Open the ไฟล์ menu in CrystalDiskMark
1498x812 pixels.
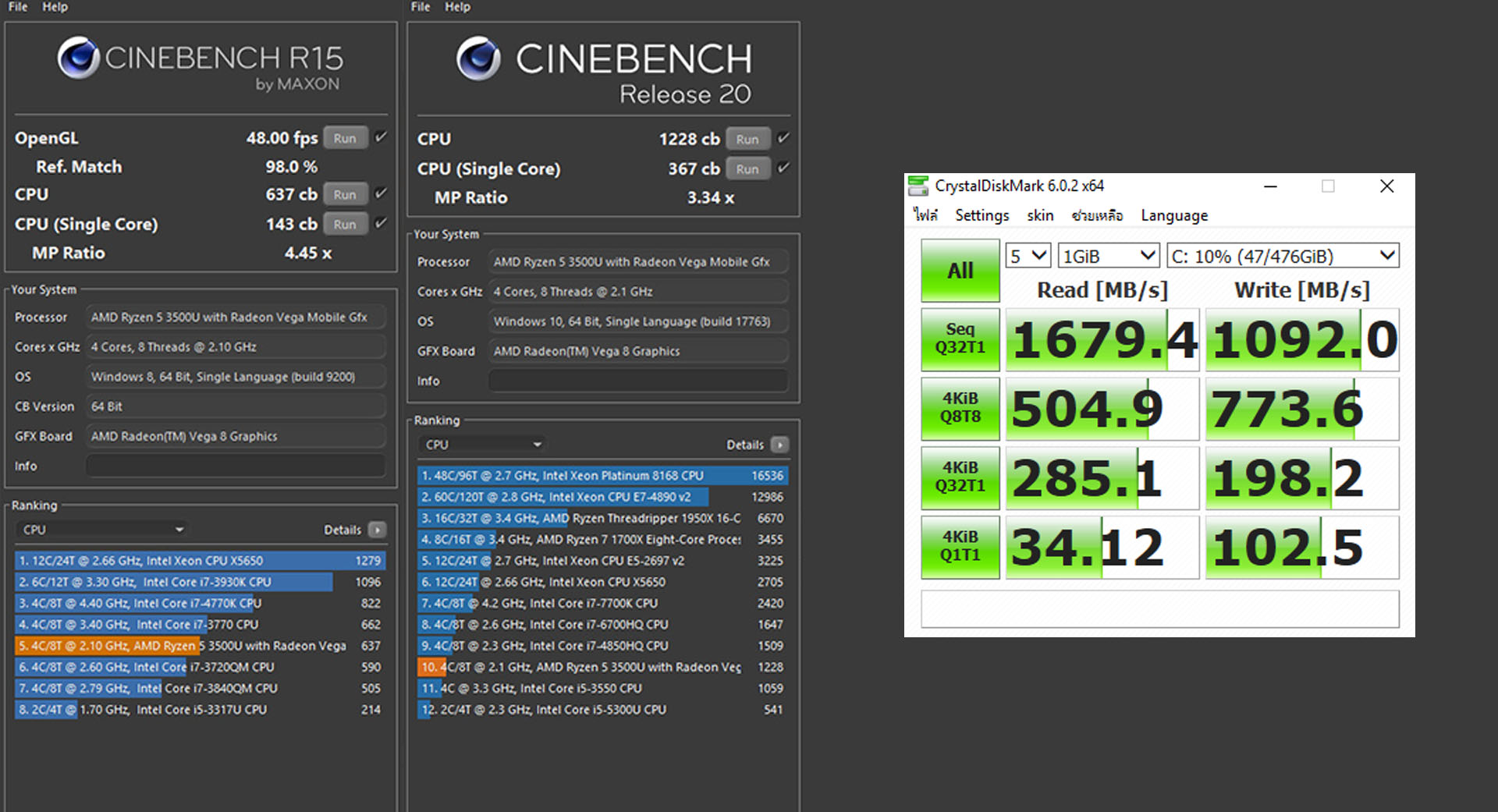point(926,215)
